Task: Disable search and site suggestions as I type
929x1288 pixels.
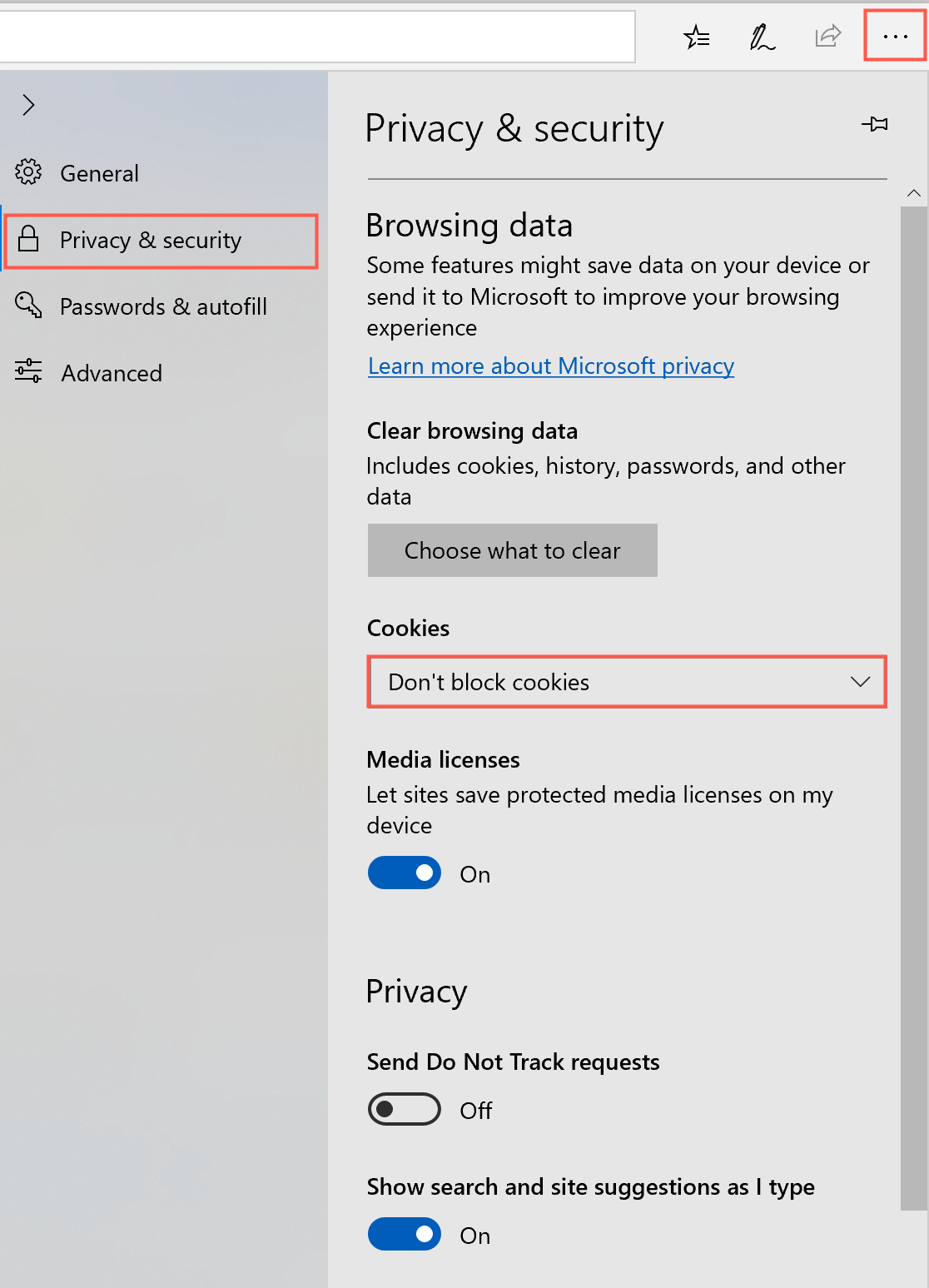Action: tap(405, 1234)
